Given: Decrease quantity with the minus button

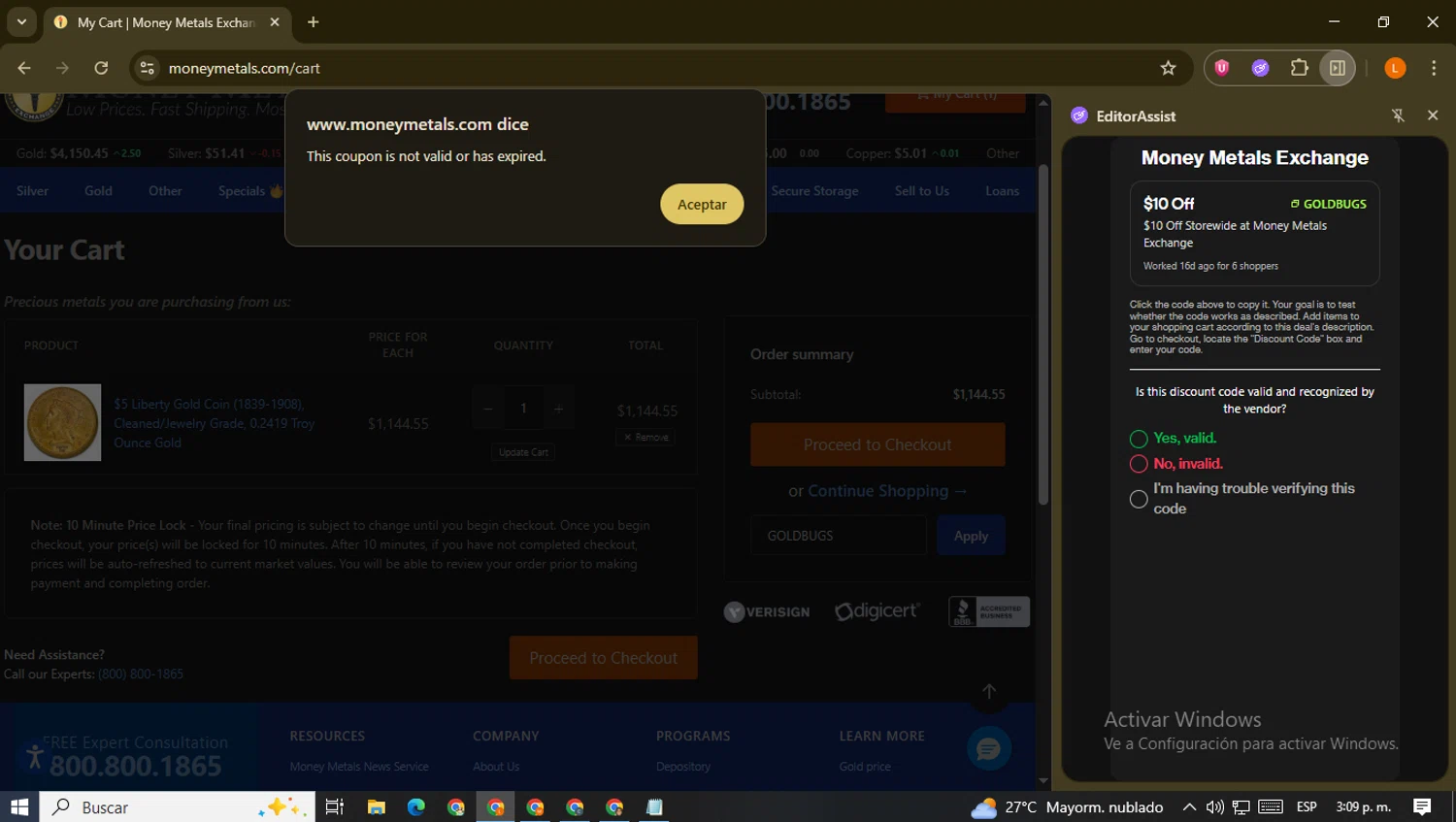Looking at the screenshot, I should 488,409.
